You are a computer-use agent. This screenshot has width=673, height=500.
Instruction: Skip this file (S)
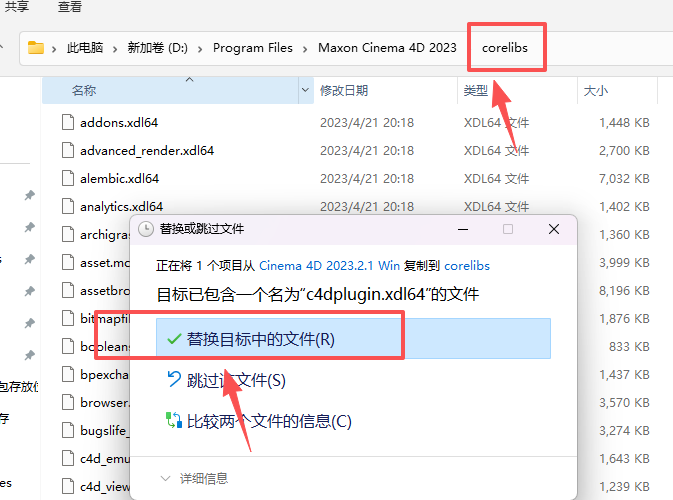[236, 380]
